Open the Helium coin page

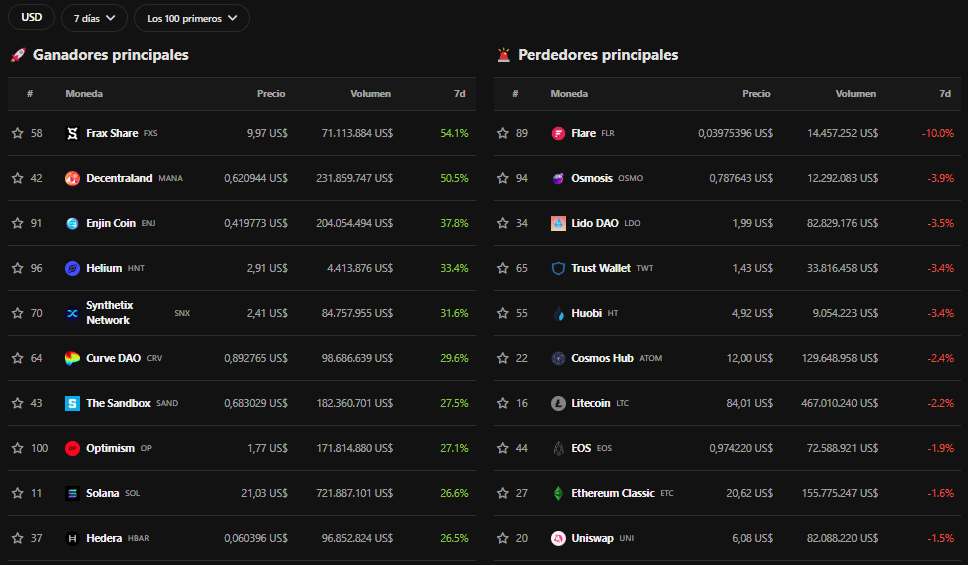pos(104,268)
